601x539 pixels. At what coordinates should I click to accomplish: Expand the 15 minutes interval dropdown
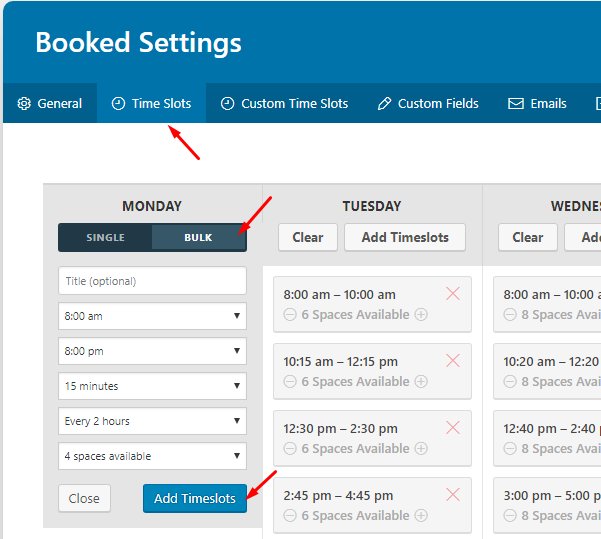[x=152, y=386]
